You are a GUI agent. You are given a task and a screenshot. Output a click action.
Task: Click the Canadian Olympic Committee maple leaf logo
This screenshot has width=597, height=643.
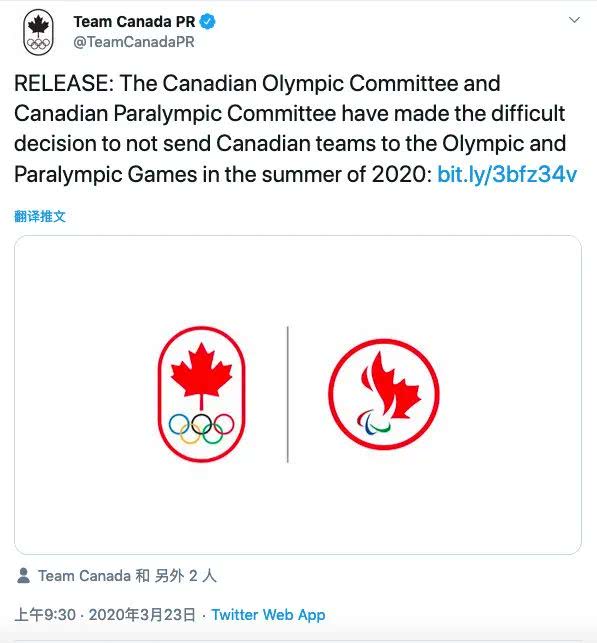(201, 394)
